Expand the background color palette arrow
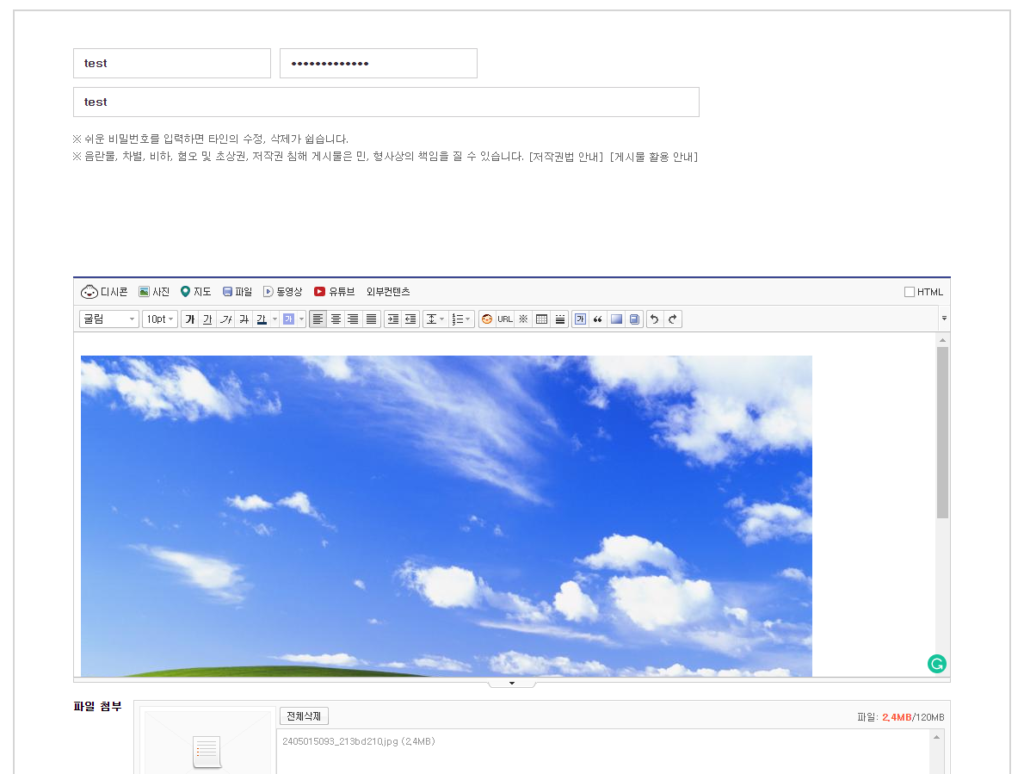 point(302,319)
